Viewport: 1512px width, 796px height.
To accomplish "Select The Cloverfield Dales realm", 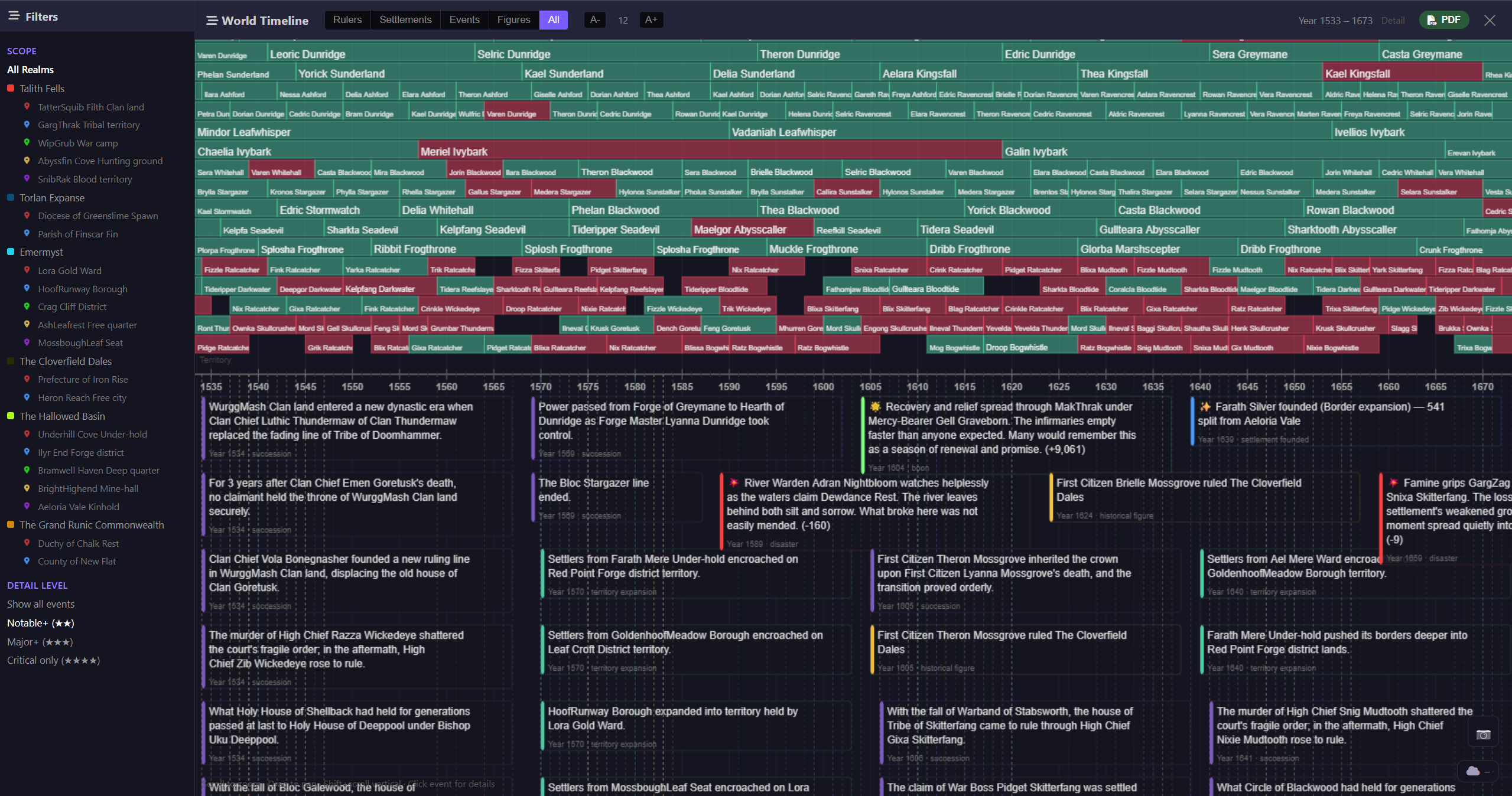I will tap(66, 361).
